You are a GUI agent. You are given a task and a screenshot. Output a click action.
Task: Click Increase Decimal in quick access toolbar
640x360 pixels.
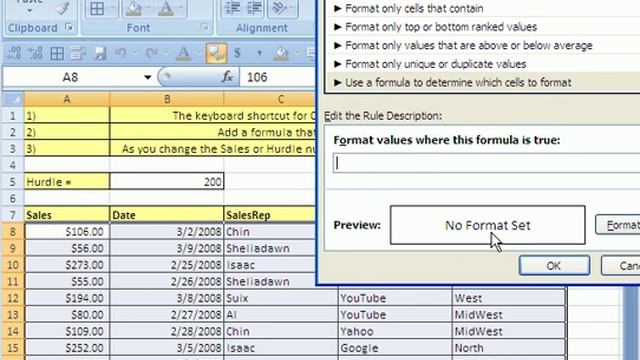(14, 53)
